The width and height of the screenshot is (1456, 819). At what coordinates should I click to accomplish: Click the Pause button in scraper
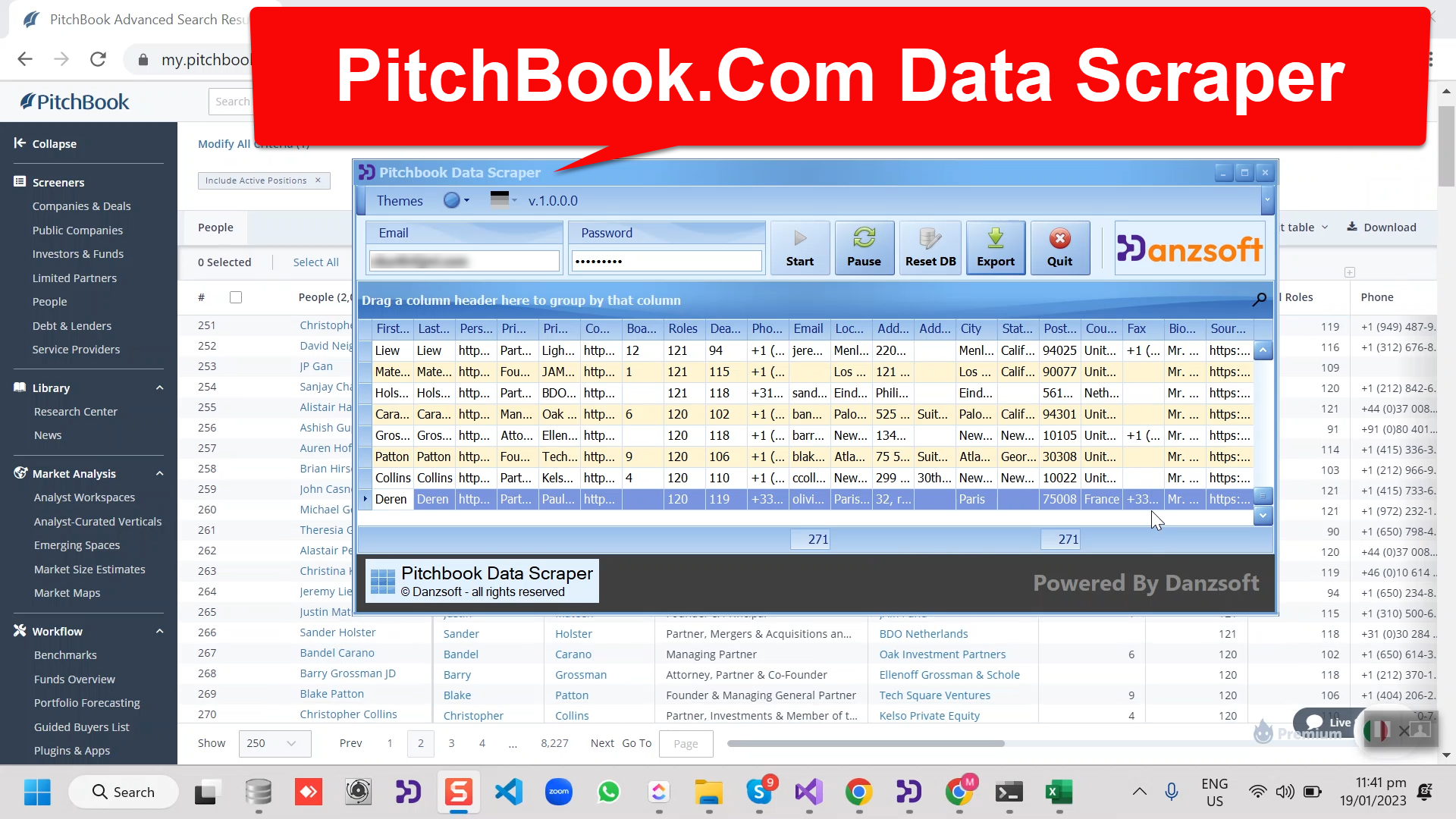[865, 247]
